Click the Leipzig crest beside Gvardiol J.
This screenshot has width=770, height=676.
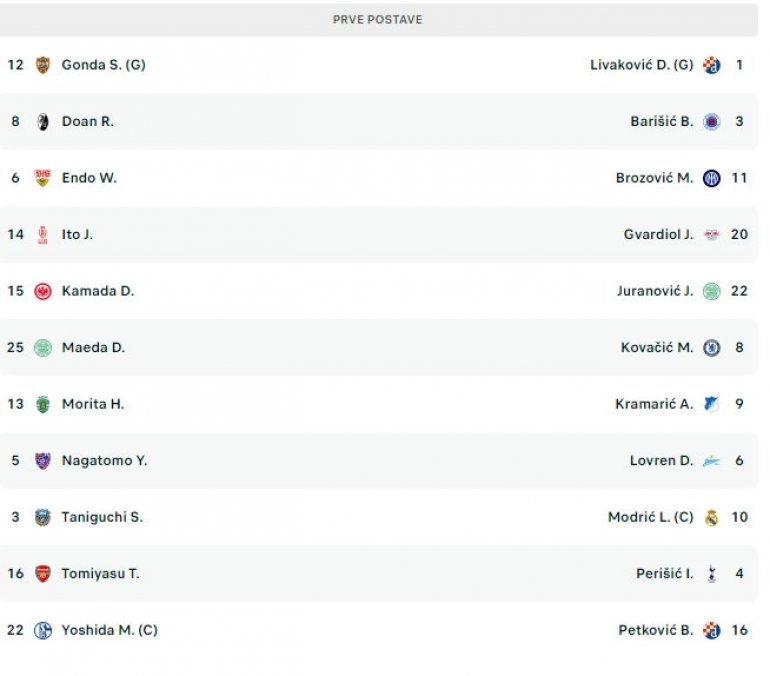click(x=711, y=235)
